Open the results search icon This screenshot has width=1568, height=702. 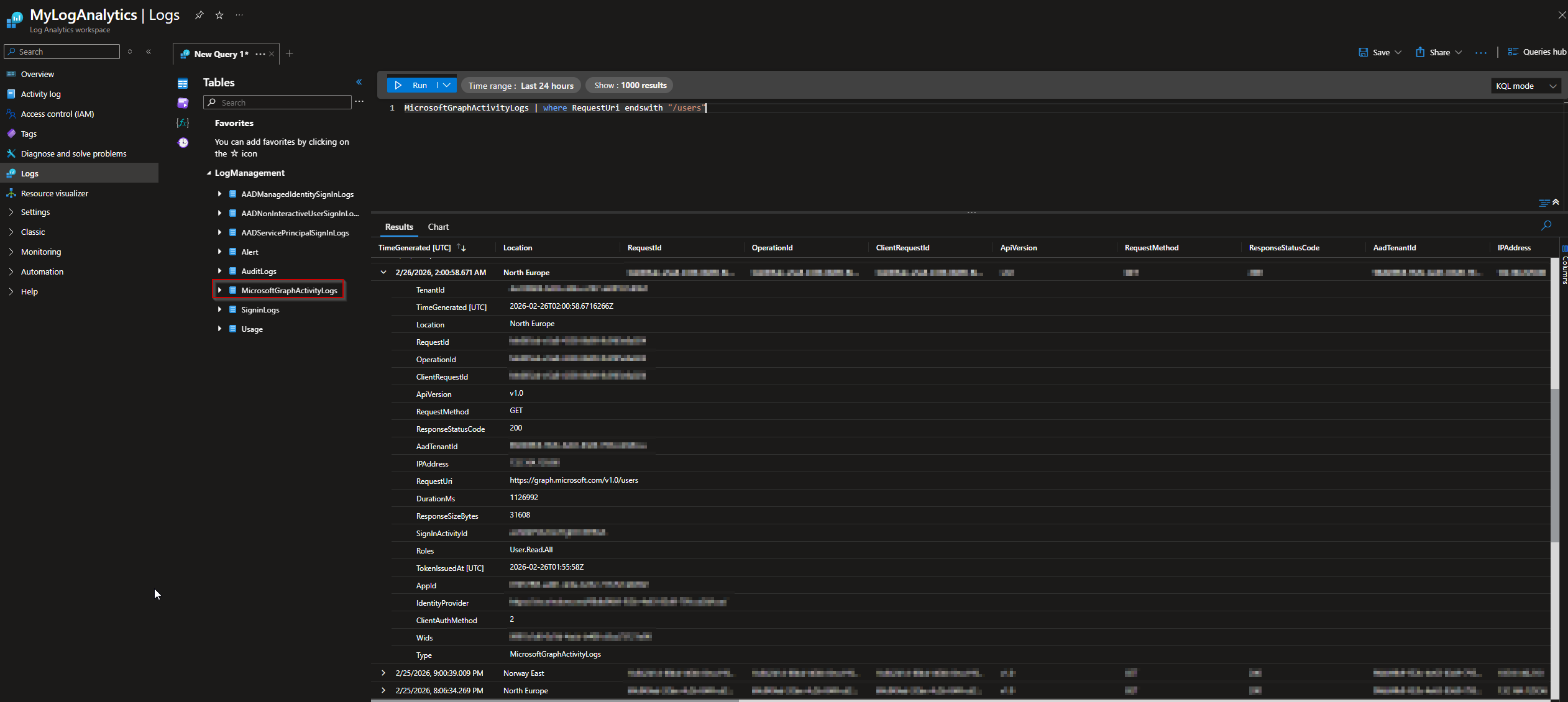pos(1546,226)
